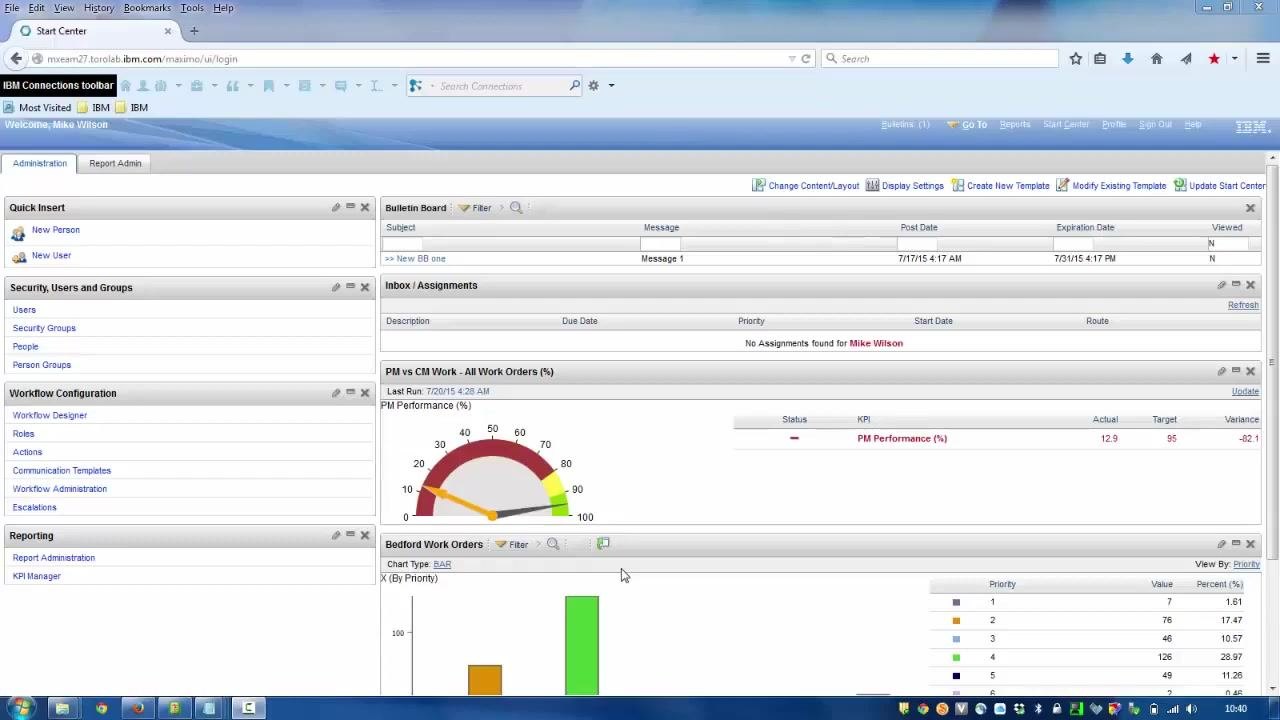1280x720 pixels.
Task: Click Create New Template
Action: point(1001,185)
